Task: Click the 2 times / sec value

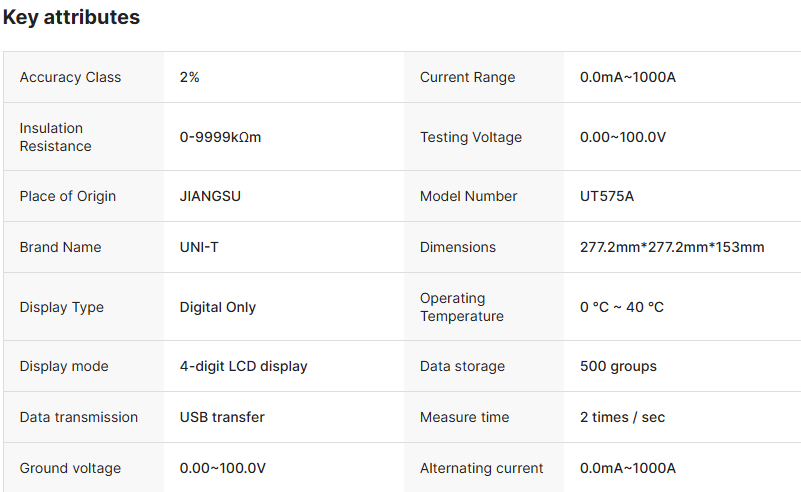Action: 622,417
